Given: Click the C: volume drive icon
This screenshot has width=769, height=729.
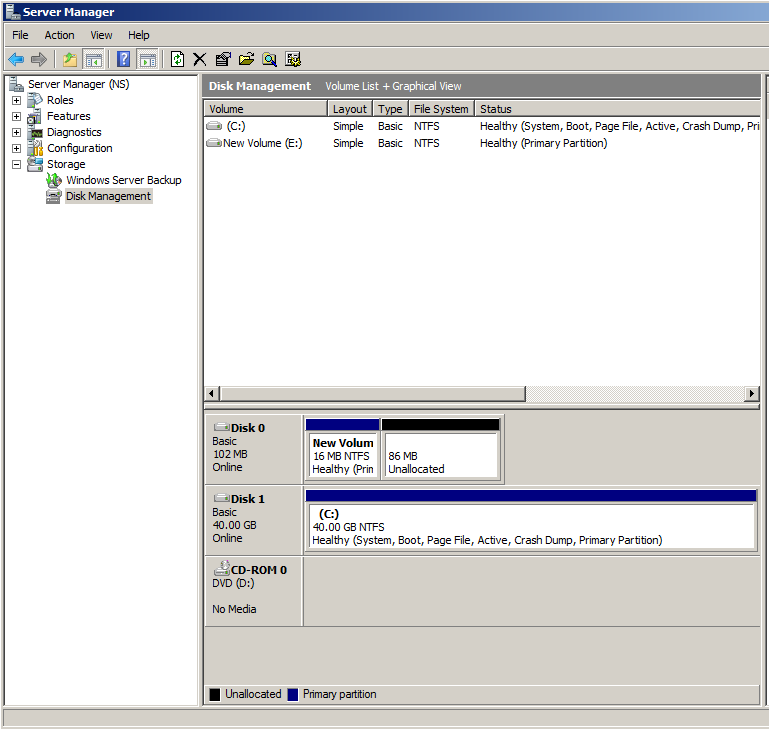Looking at the screenshot, I should pyautogui.click(x=214, y=126).
